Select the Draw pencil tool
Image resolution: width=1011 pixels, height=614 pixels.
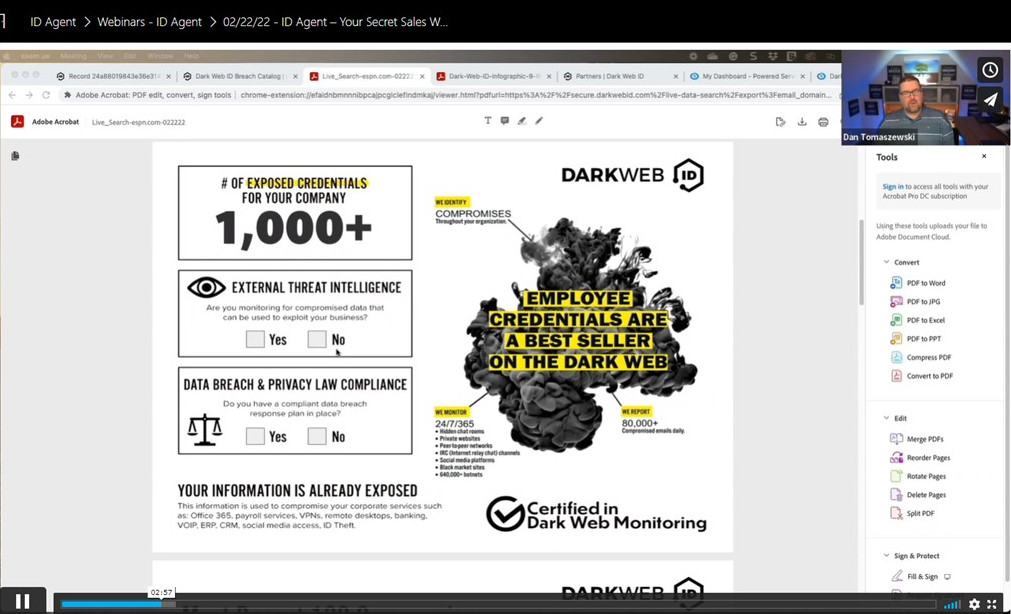[x=539, y=121]
